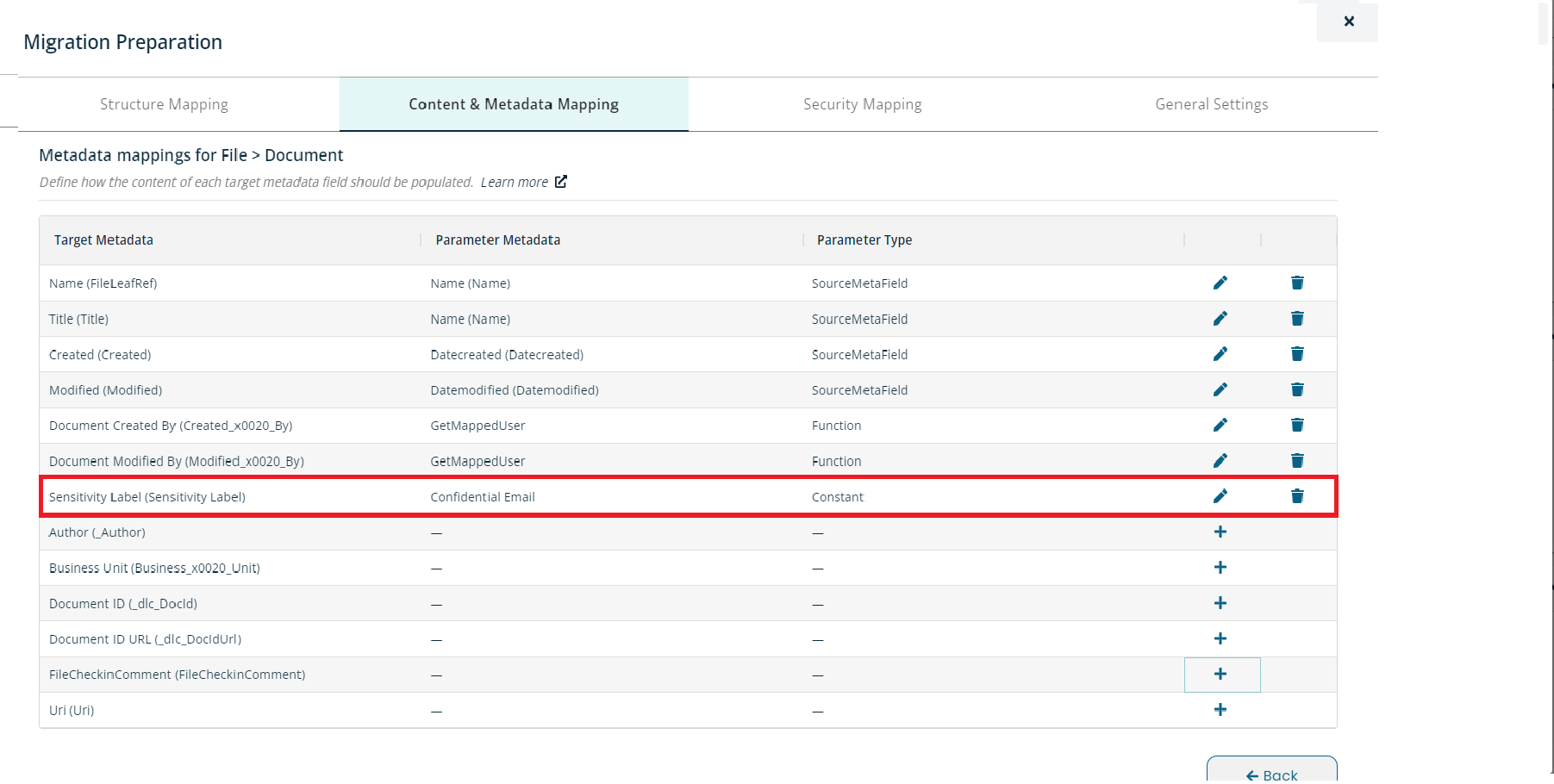This screenshot has height=784, width=1554.
Task: Edit the Sensitivity Label constant mapping
Action: click(x=1220, y=495)
